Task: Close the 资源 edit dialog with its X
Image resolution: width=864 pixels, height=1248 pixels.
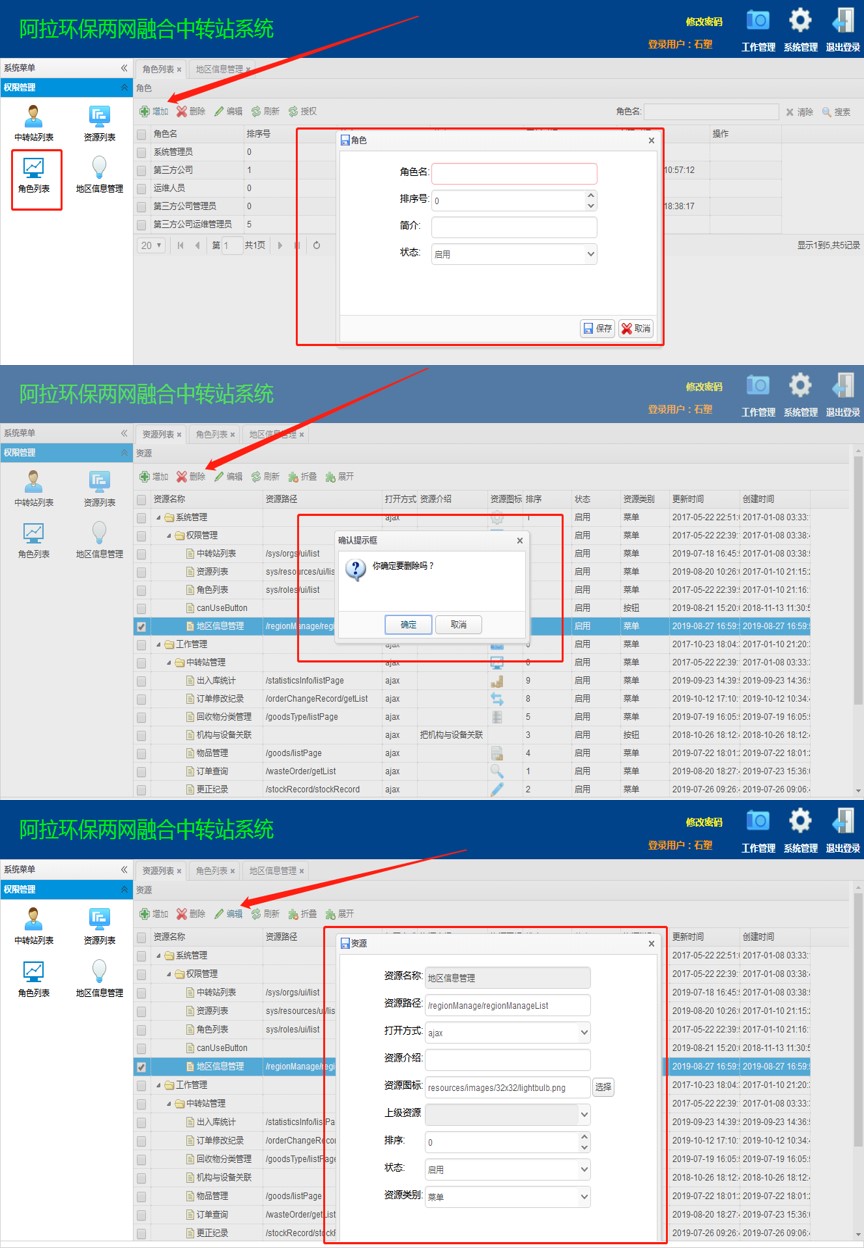Action: click(x=651, y=943)
